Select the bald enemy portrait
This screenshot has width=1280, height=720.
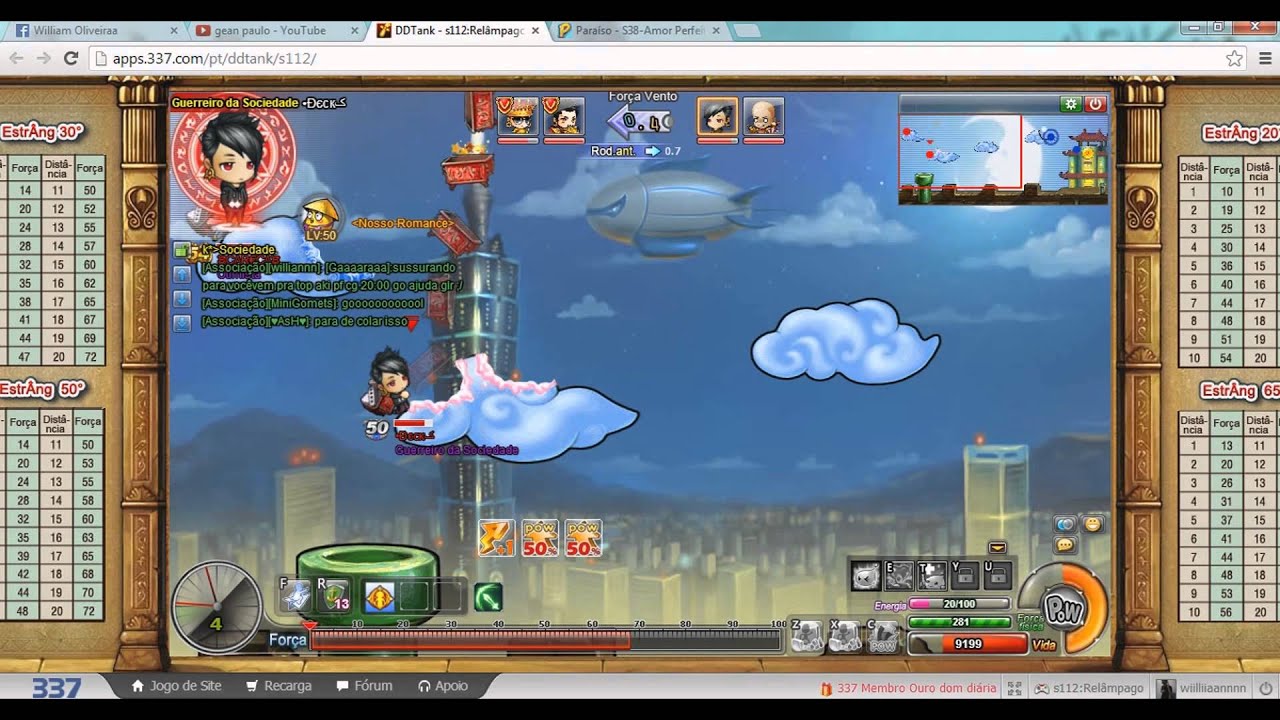(763, 117)
